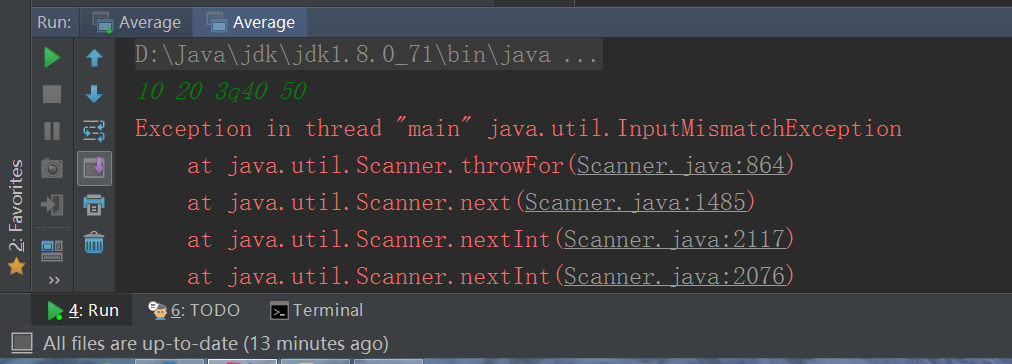Click the Exit icon in Run toolbar
Screen dimensions: 1012x364
coord(52,206)
